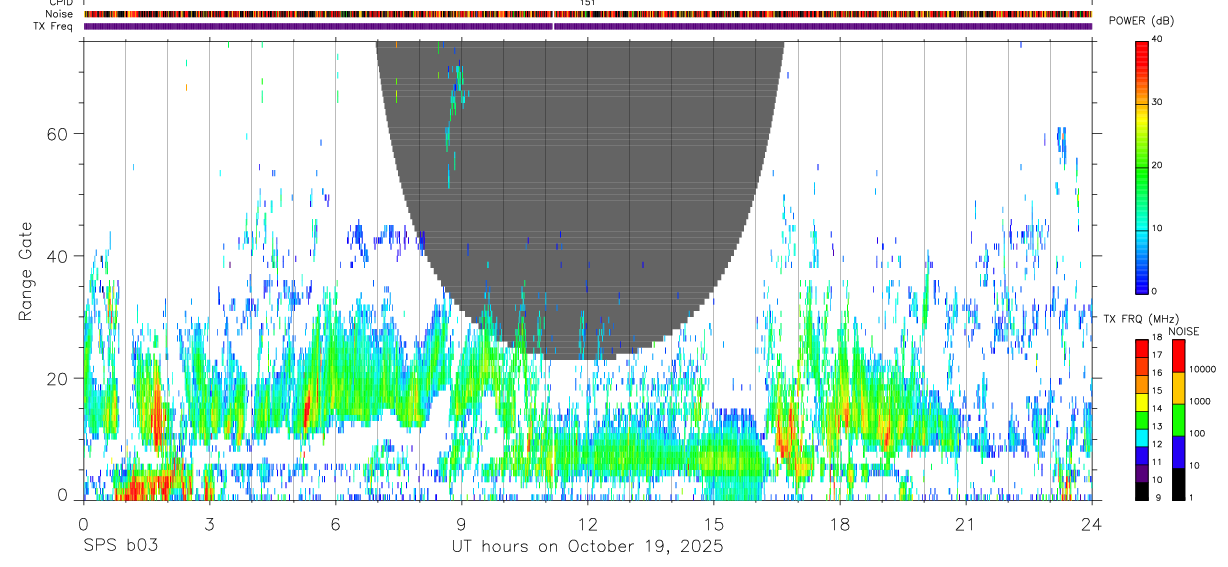Screen dimensions: 1228x567
Task: Click the 15 tick on the UT hours axis
Action: [713, 524]
